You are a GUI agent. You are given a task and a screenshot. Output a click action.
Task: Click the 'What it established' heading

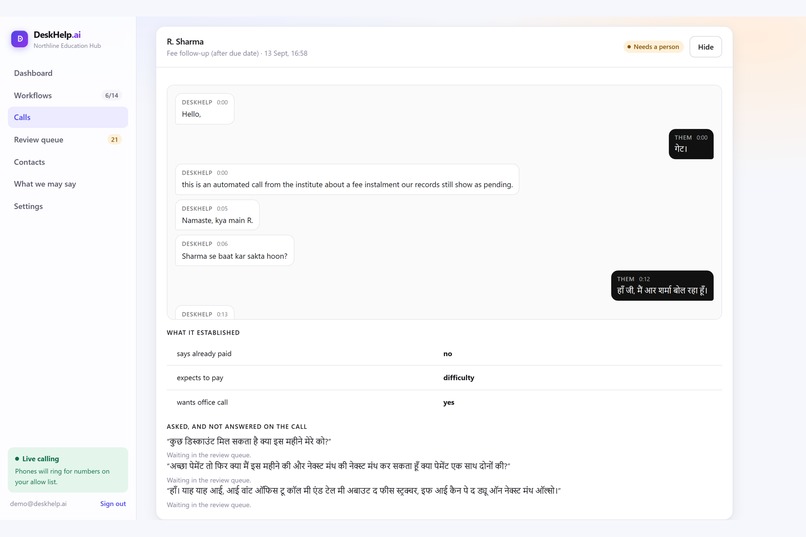[203, 332]
